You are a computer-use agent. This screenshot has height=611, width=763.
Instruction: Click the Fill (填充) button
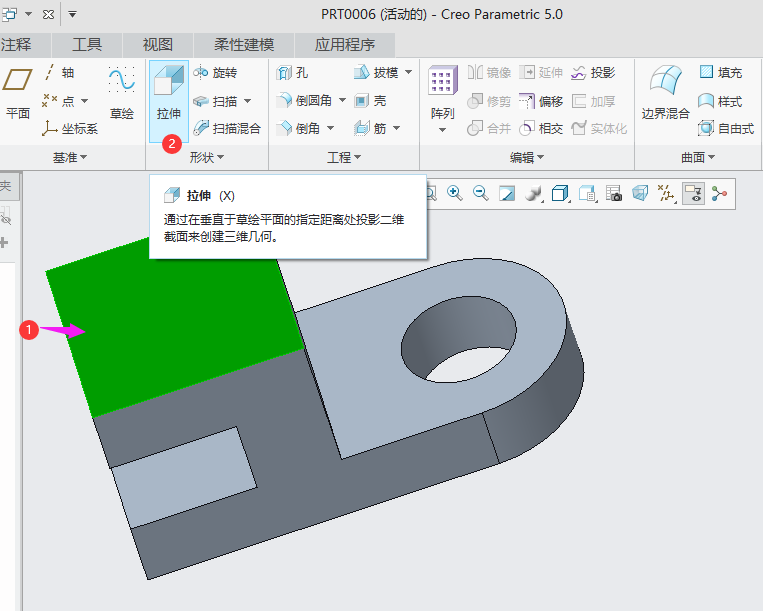pos(720,73)
